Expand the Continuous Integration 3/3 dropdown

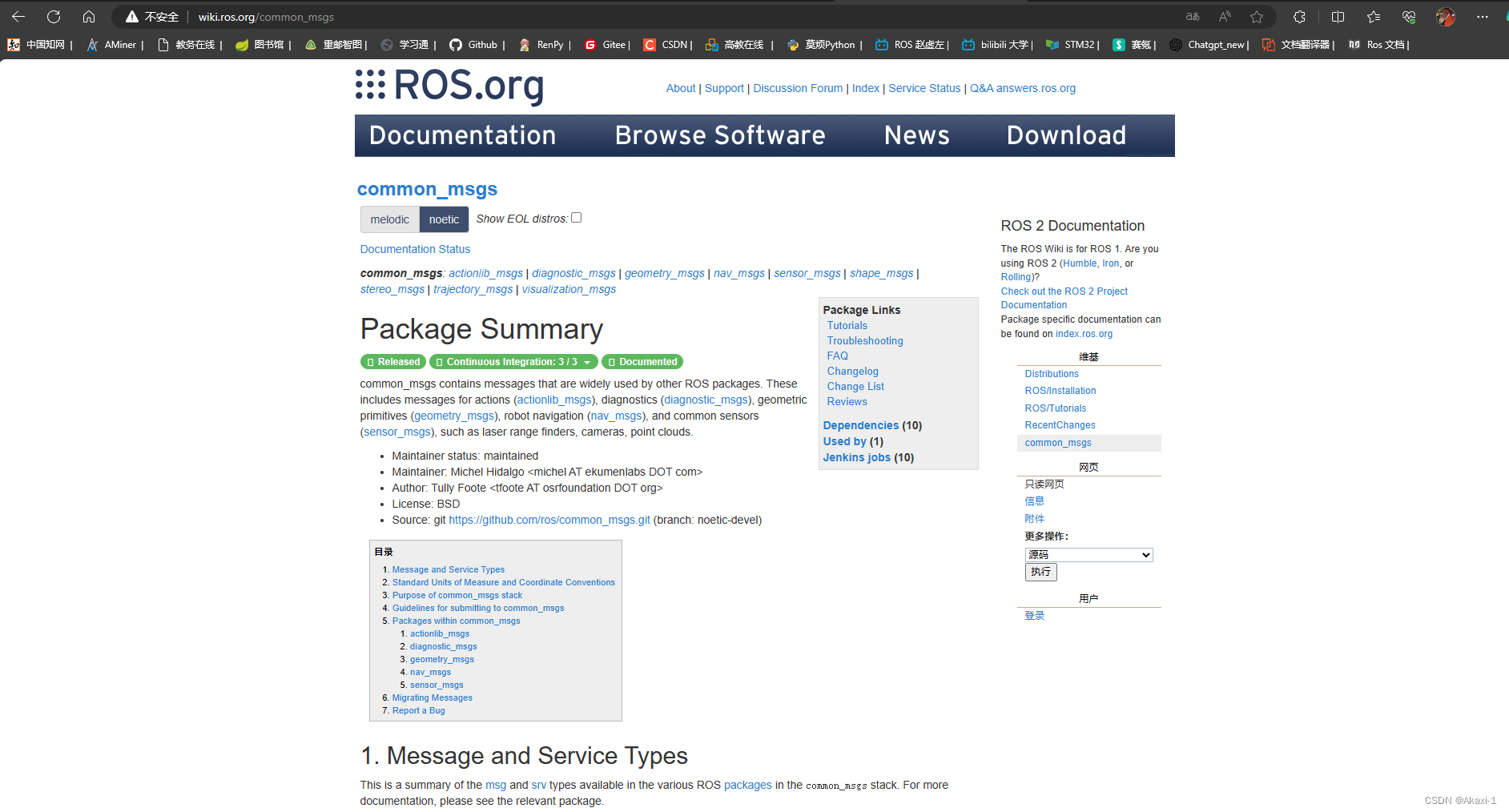587,361
